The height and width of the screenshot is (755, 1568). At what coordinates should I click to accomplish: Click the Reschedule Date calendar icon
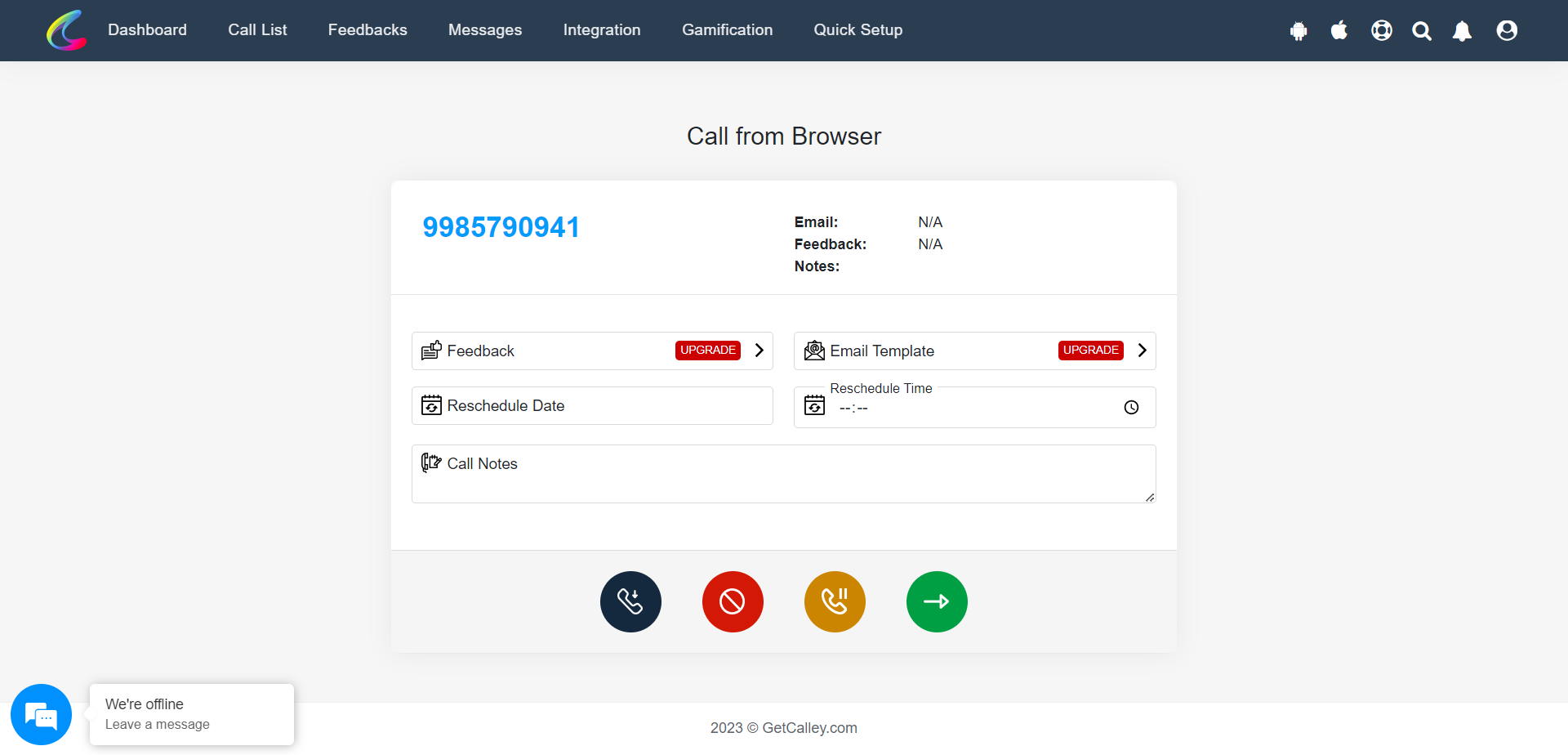(x=431, y=405)
